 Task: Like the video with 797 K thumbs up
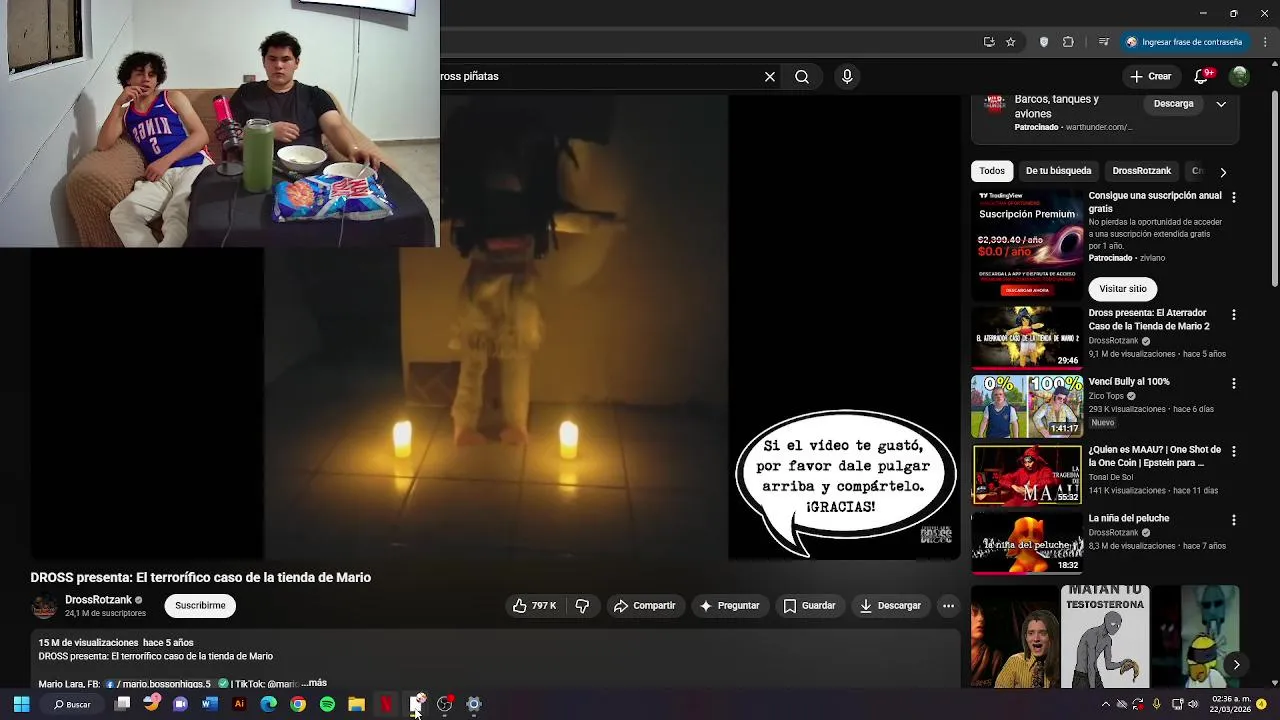[535, 606]
